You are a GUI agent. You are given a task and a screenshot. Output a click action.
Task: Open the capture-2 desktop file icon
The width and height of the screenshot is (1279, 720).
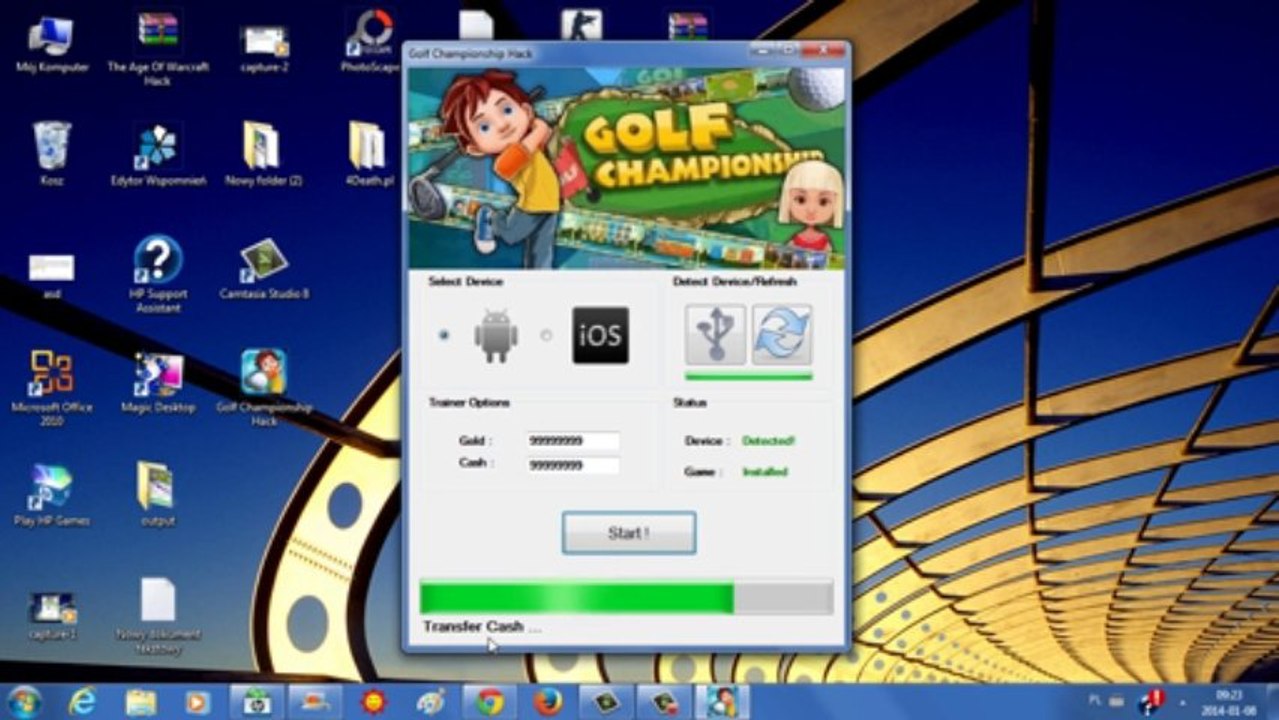click(265, 47)
